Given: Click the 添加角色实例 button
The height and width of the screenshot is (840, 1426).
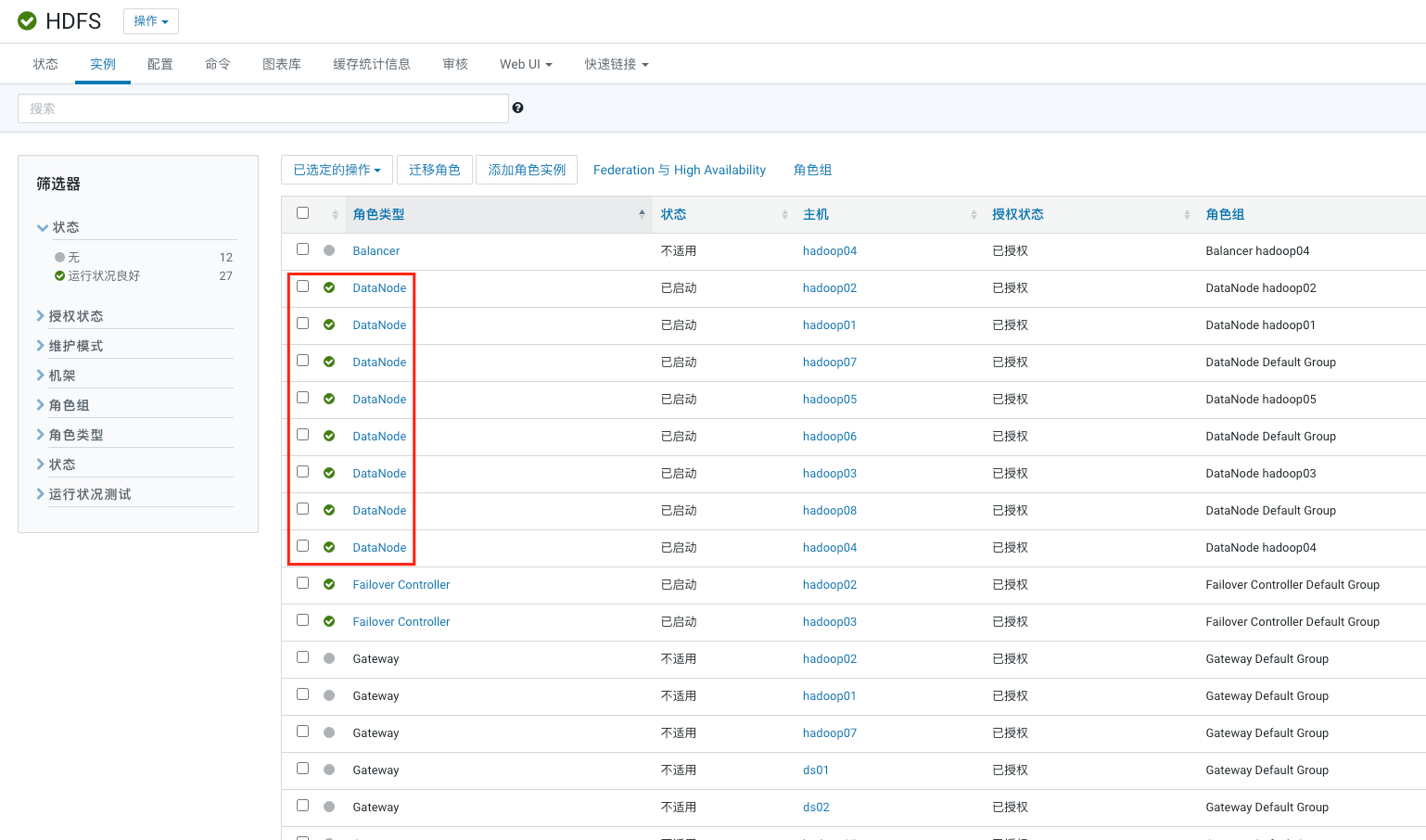Looking at the screenshot, I should click(527, 170).
